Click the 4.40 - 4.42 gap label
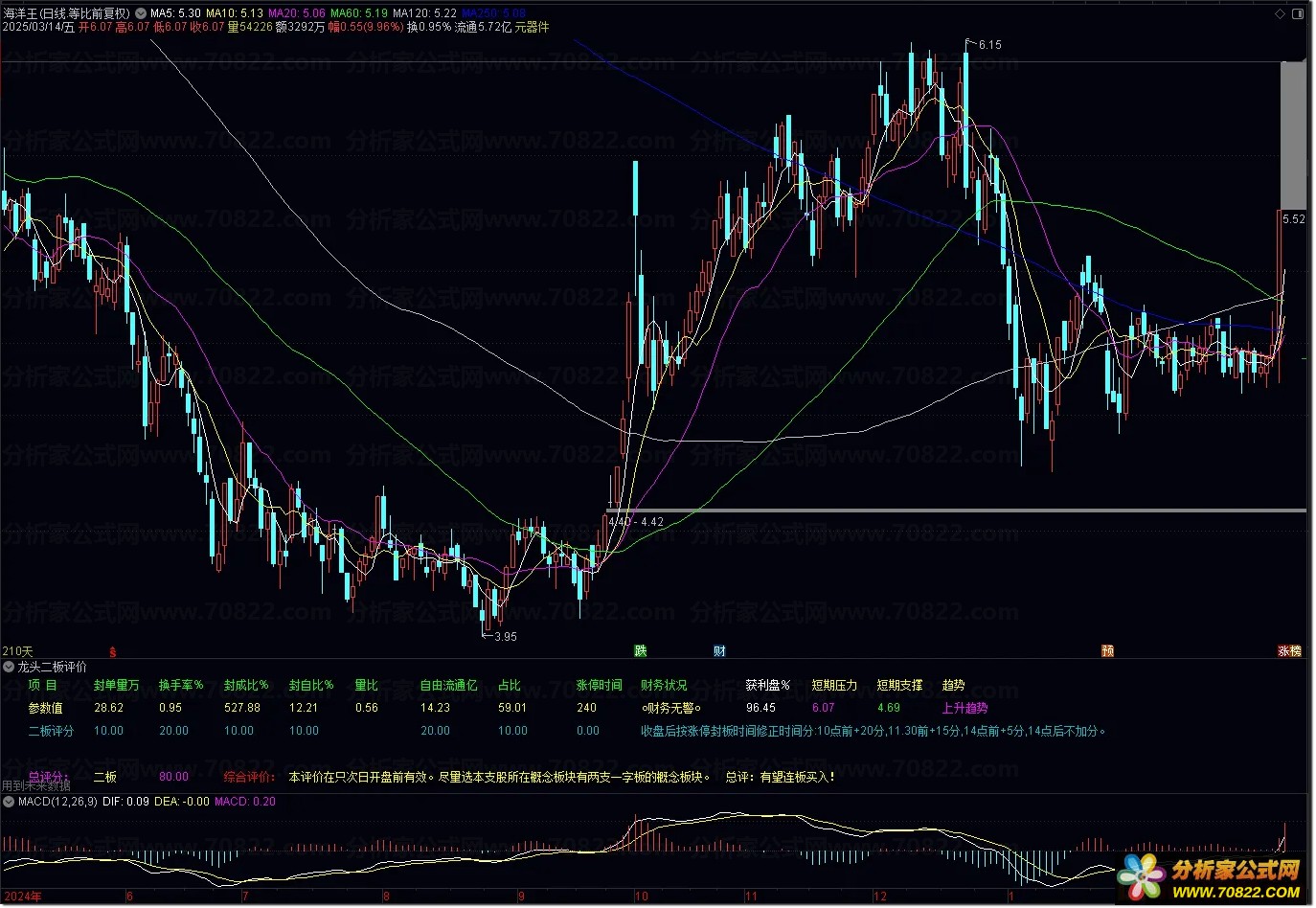 pyautogui.click(x=636, y=522)
